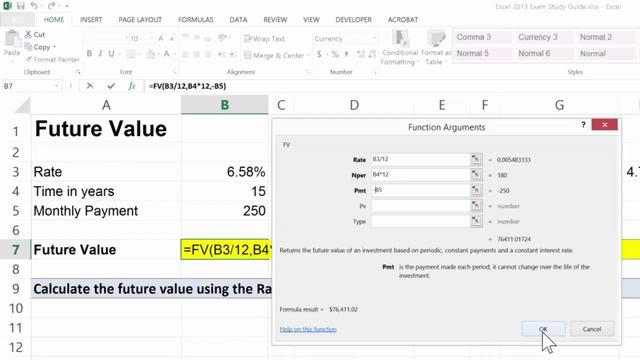Click the Insert Function fx icon

(132, 86)
